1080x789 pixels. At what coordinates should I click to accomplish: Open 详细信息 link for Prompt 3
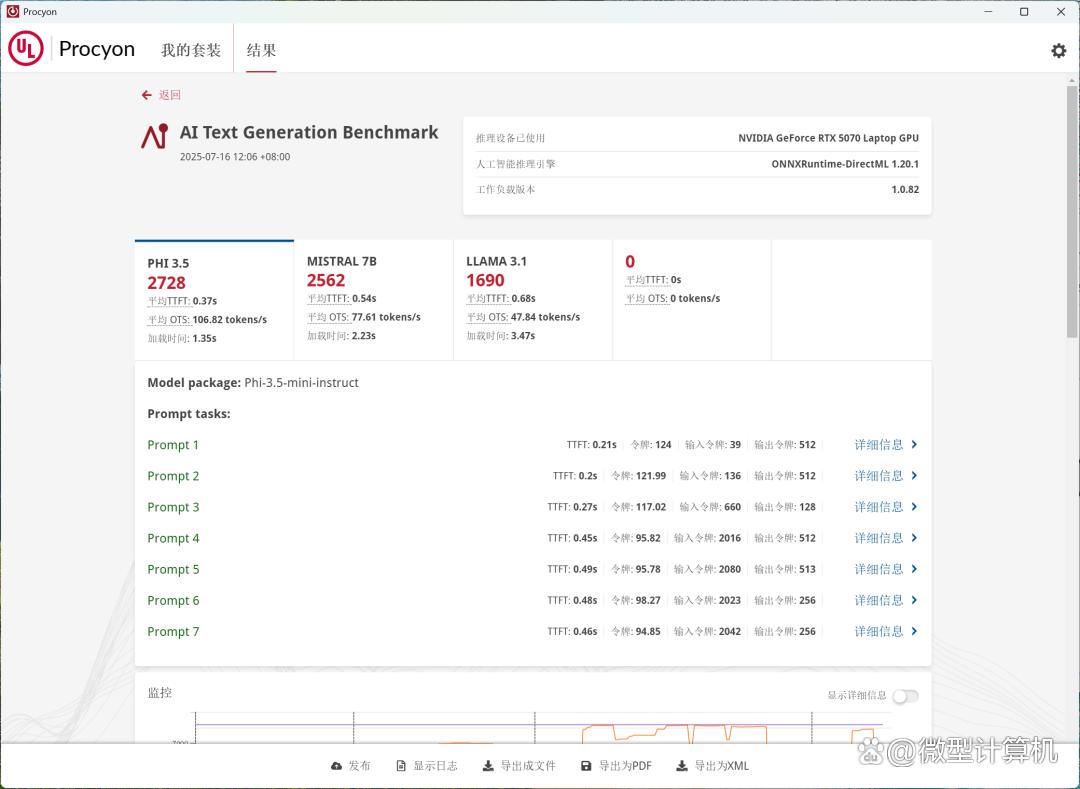878,506
